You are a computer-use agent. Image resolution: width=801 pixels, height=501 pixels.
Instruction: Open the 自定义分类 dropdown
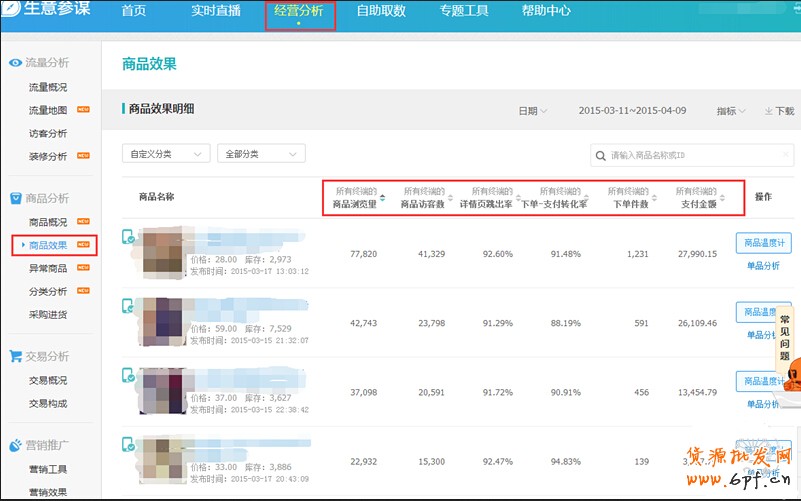165,154
